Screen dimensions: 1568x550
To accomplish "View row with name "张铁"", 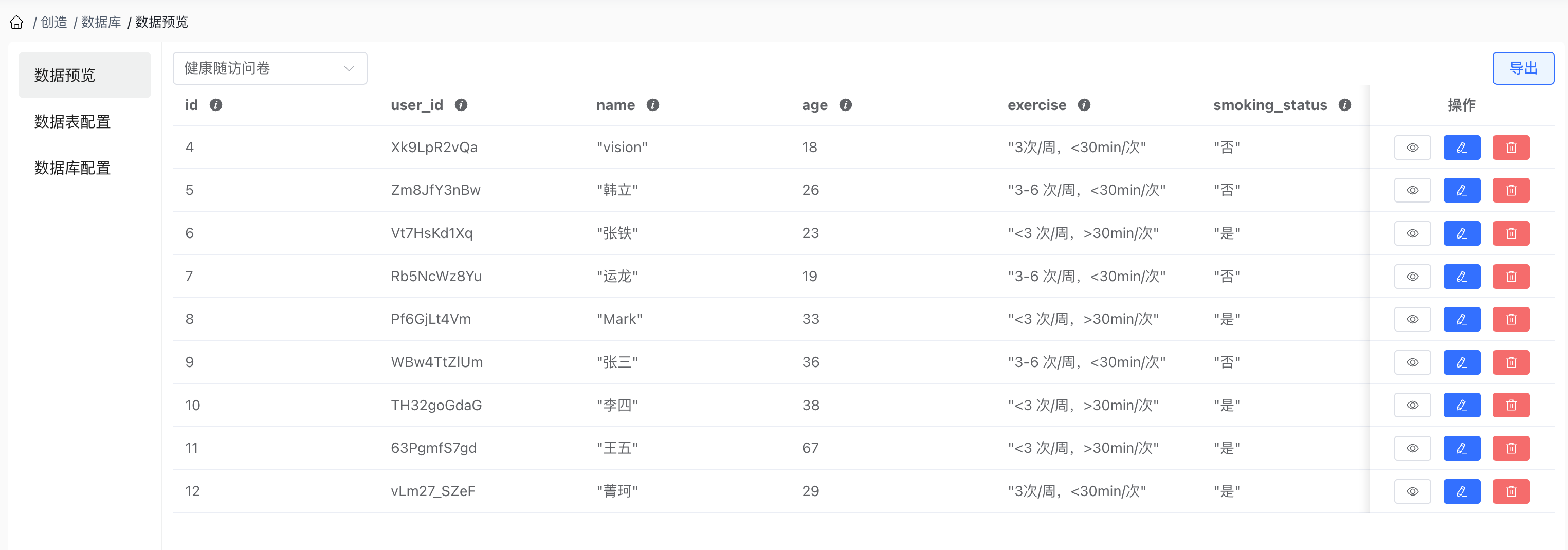I will coord(1413,233).
